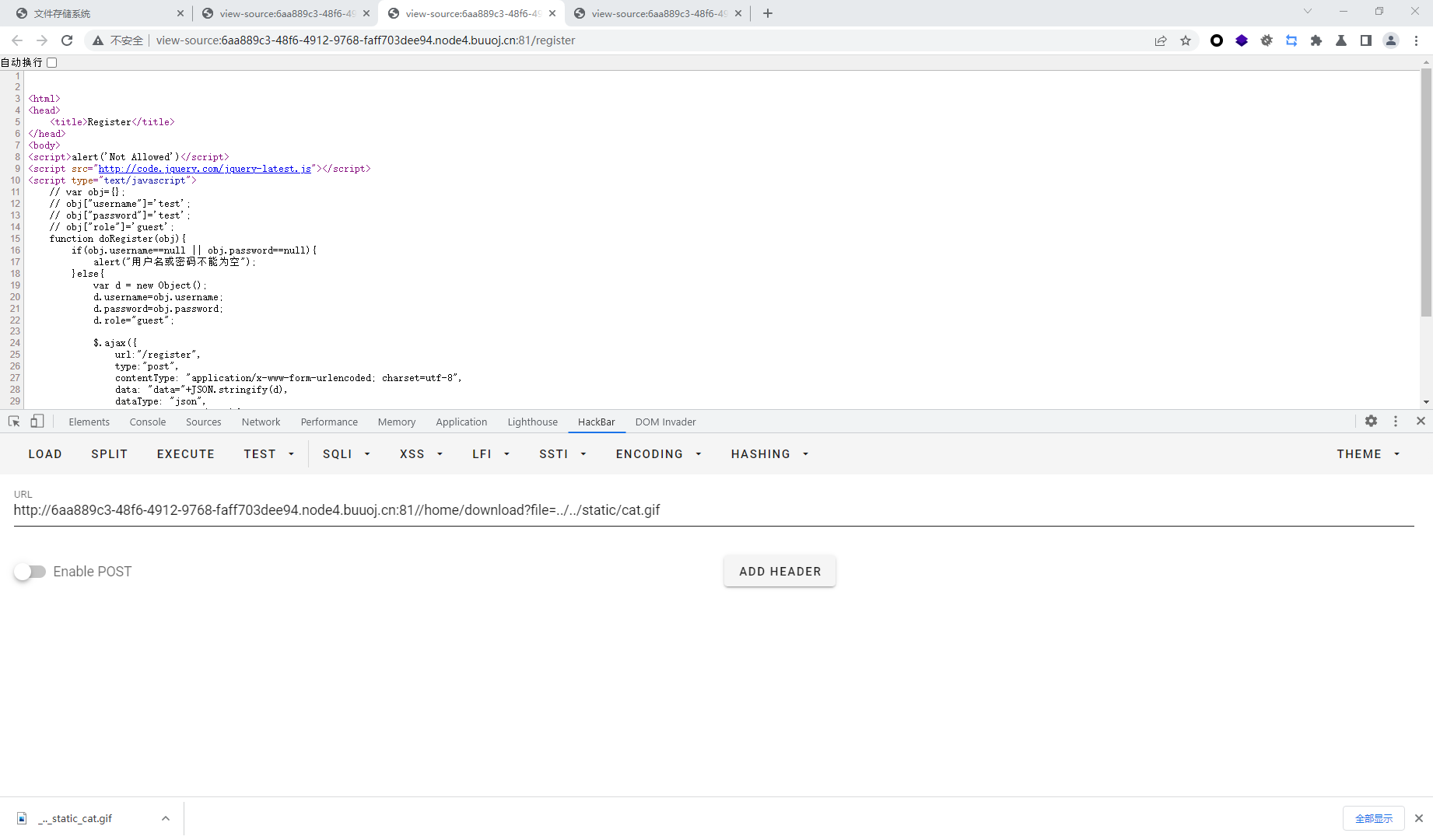Click the scroll-down arrow of source view

(x=1426, y=402)
